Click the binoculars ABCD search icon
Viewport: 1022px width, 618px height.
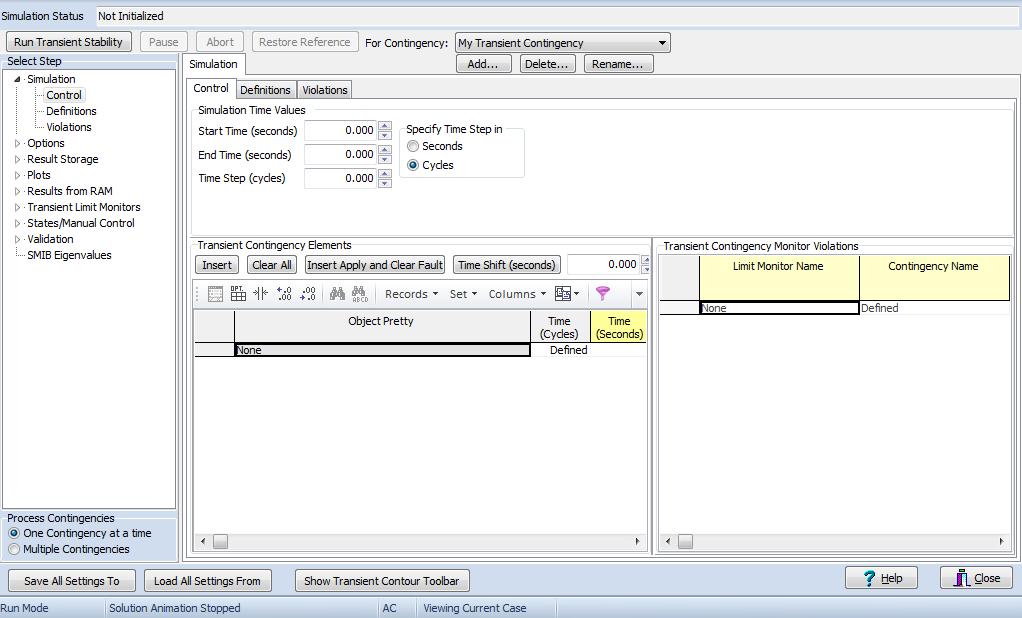click(x=360, y=294)
